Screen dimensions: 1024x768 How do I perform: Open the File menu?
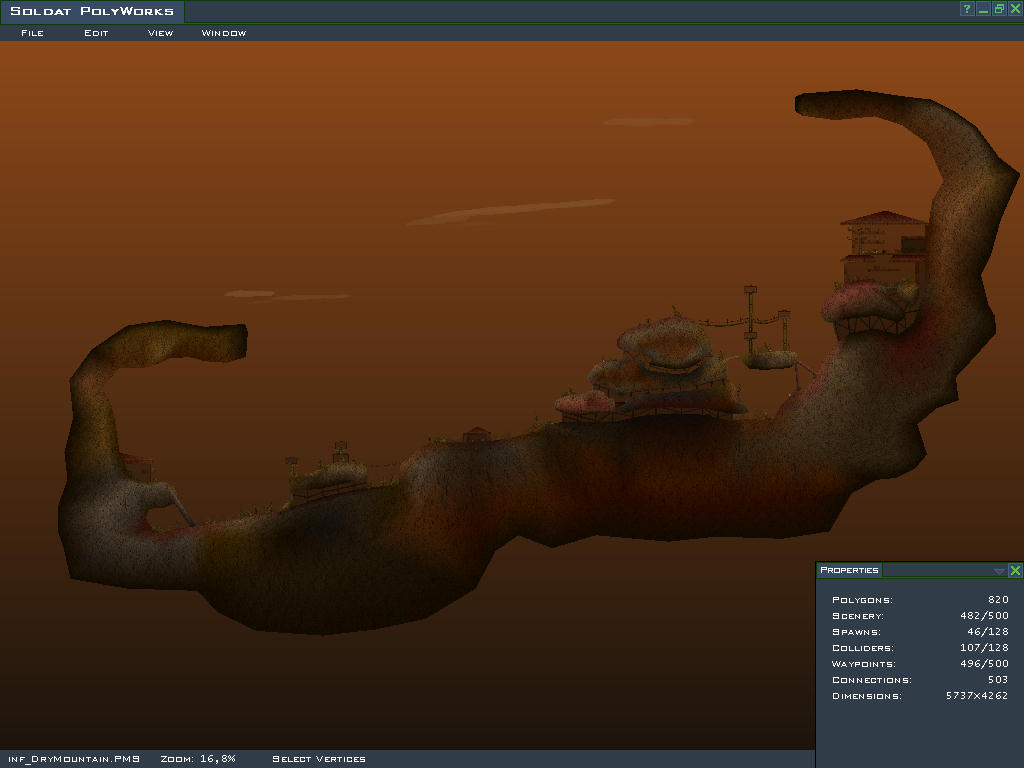point(32,33)
